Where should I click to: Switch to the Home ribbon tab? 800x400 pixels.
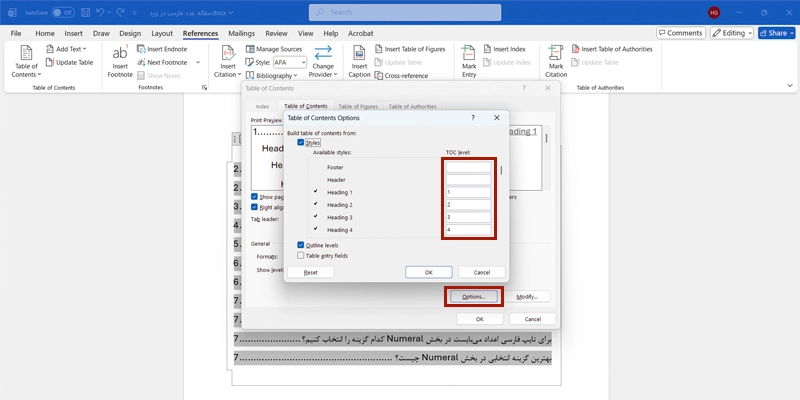(45, 33)
